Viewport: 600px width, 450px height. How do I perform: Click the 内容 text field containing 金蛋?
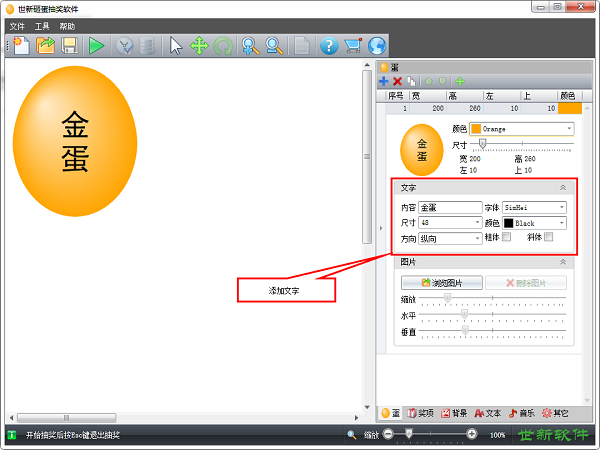[450, 207]
